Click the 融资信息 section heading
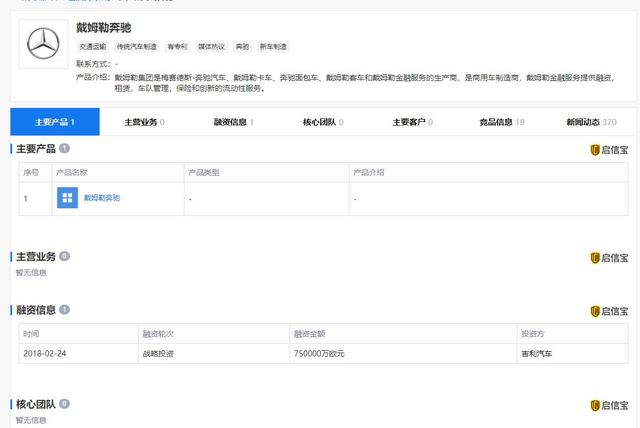Screen dimensions: 640x428 click(36, 310)
